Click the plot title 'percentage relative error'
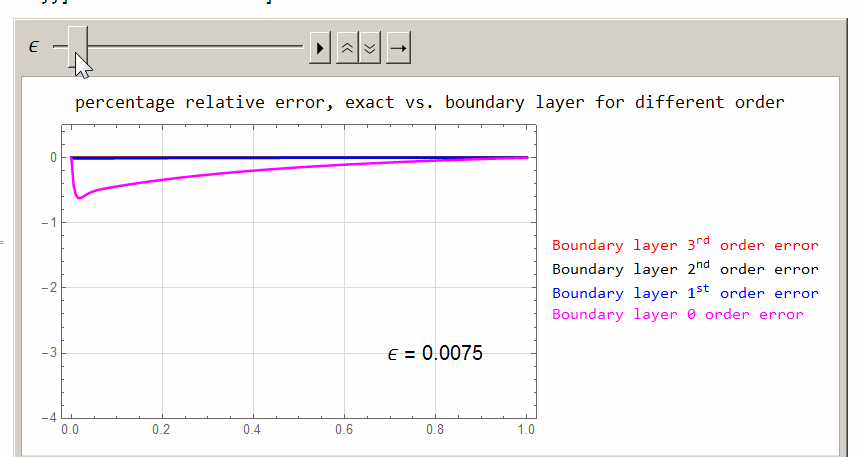Image resolution: width=861 pixels, height=457 pixels. tap(429, 102)
